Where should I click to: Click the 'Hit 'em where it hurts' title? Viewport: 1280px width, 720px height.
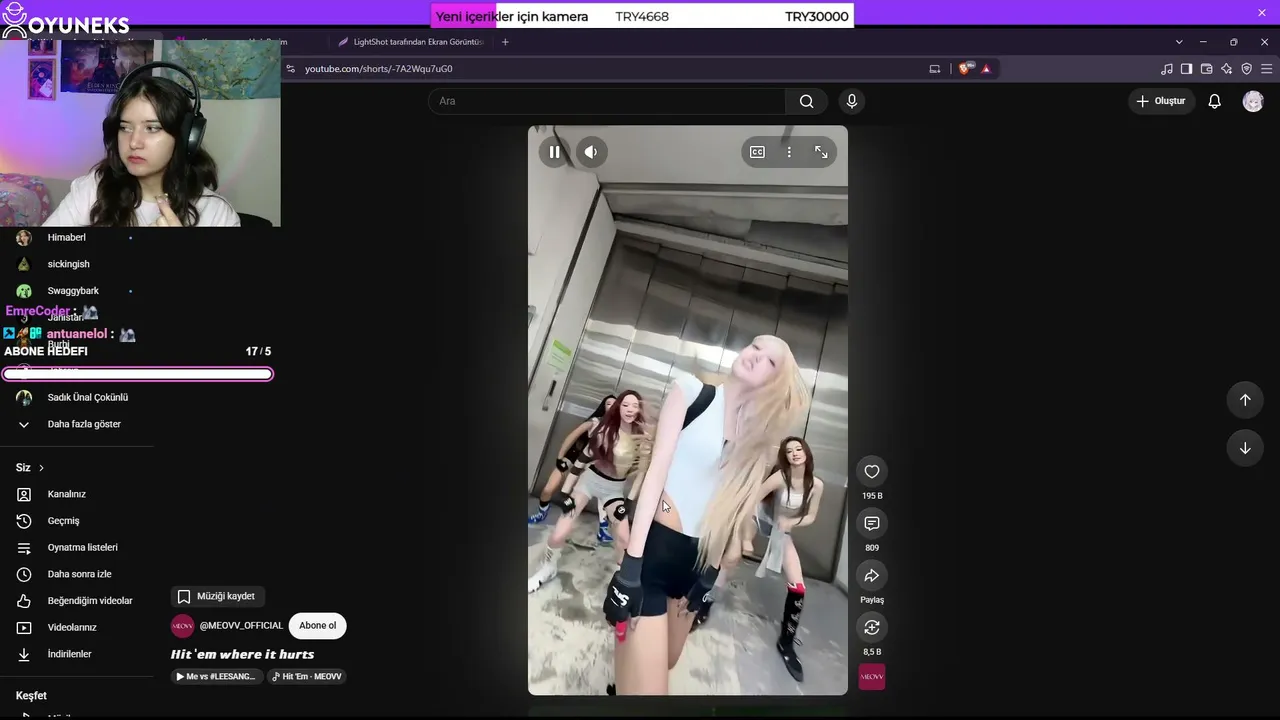coord(243,654)
